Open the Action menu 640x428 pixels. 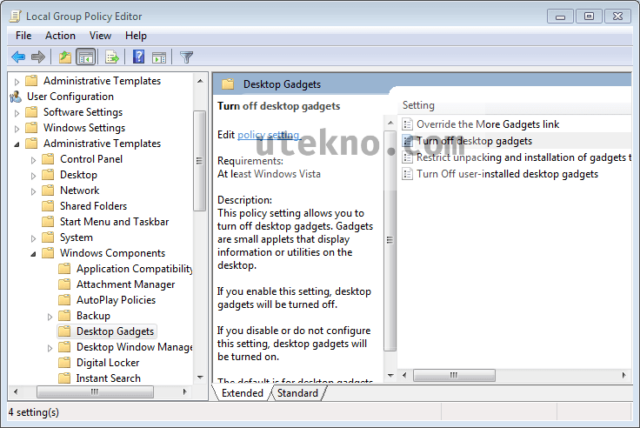pos(60,36)
